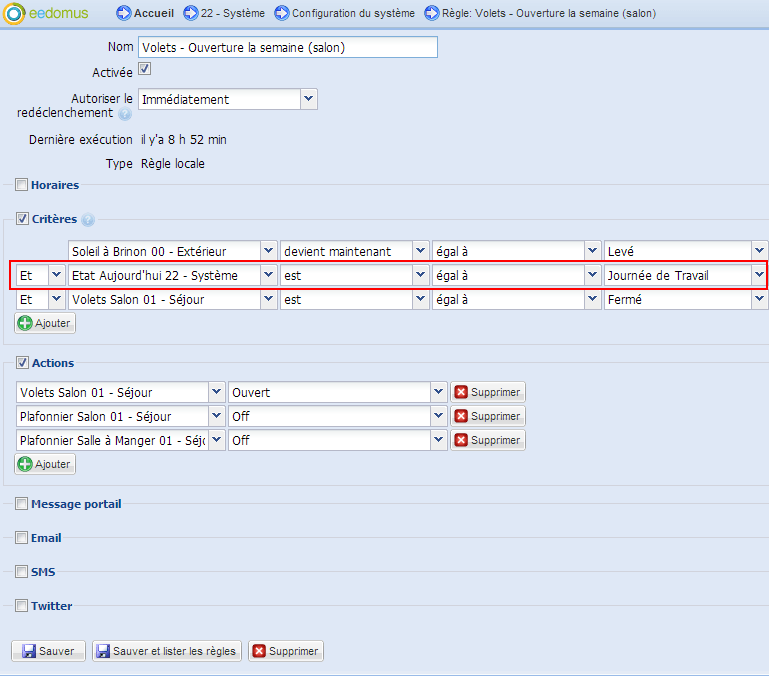The image size is (769, 676).
Task: Open the devient maintenant condition dropdown
Action: [420, 251]
